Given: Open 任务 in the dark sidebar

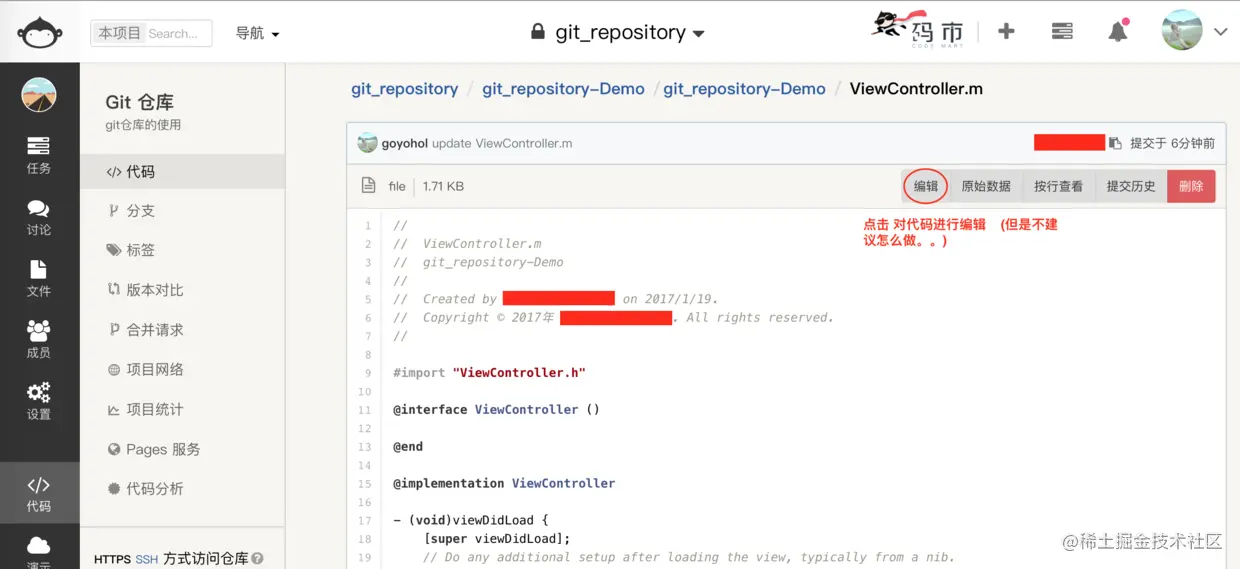Looking at the screenshot, I should pos(39,155).
